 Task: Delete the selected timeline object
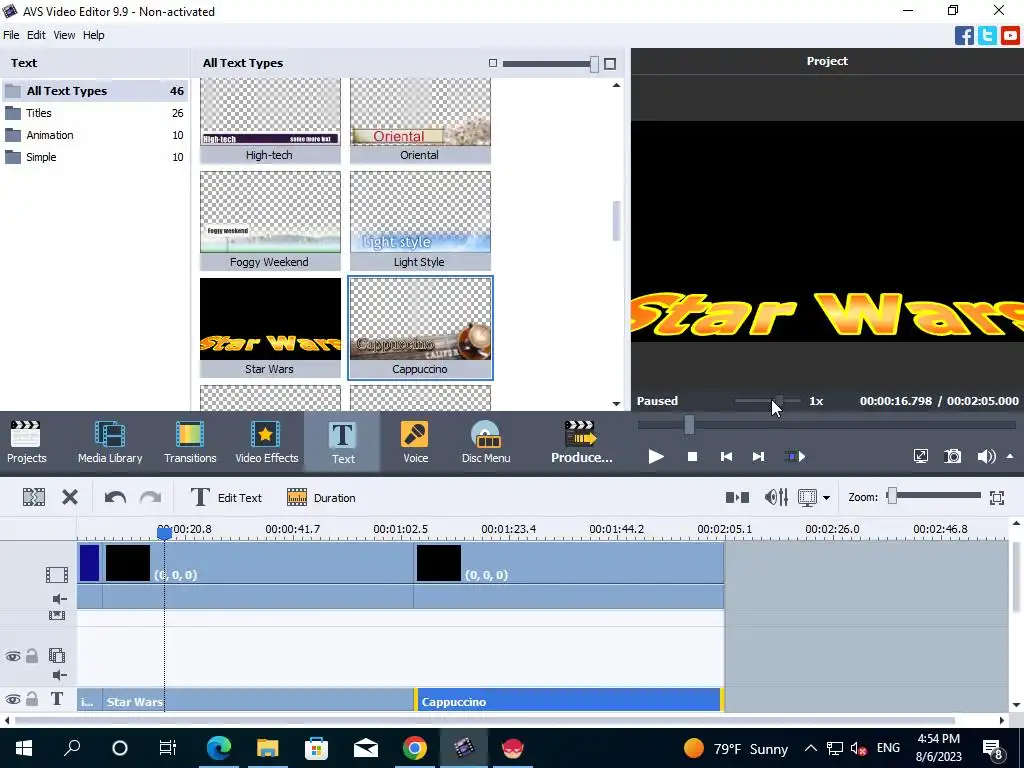(70, 498)
